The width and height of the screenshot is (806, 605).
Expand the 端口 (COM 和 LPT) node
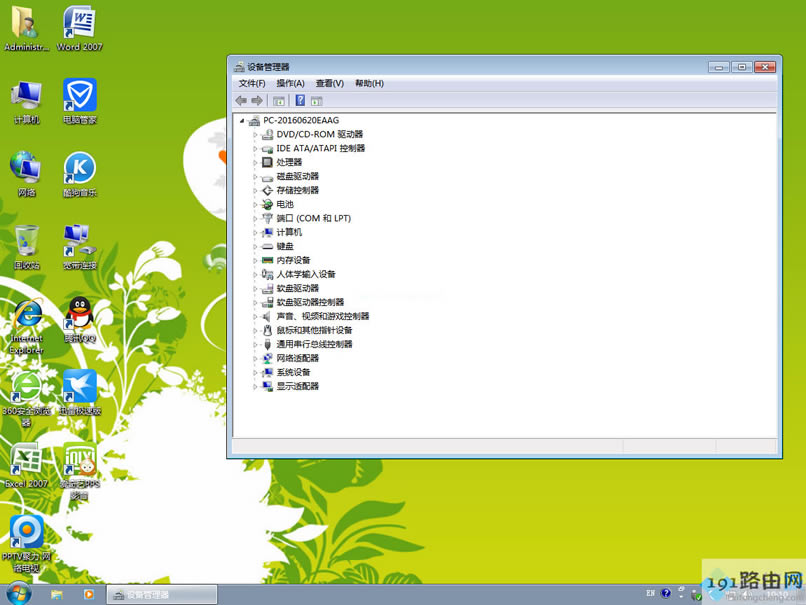[x=255, y=218]
